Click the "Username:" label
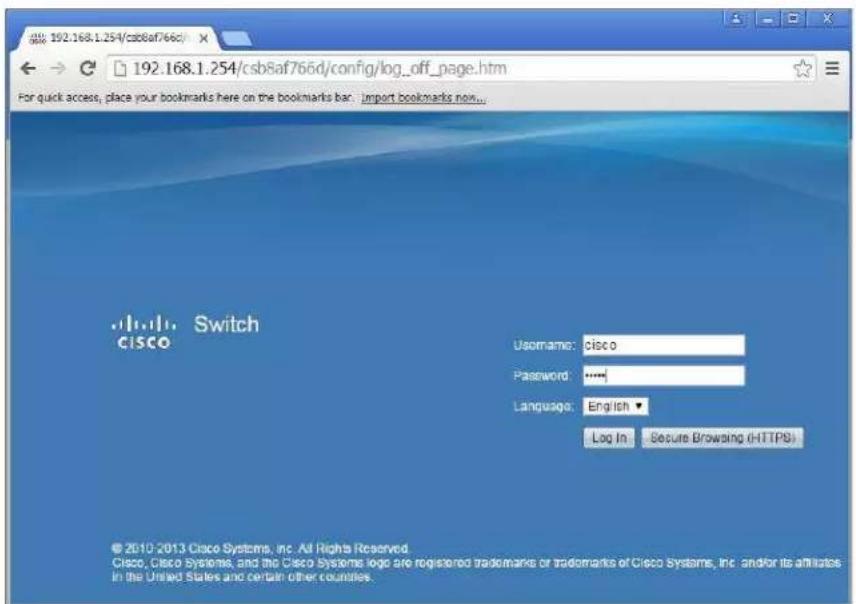Image resolution: width=856 pixels, height=604 pixels. (x=544, y=345)
